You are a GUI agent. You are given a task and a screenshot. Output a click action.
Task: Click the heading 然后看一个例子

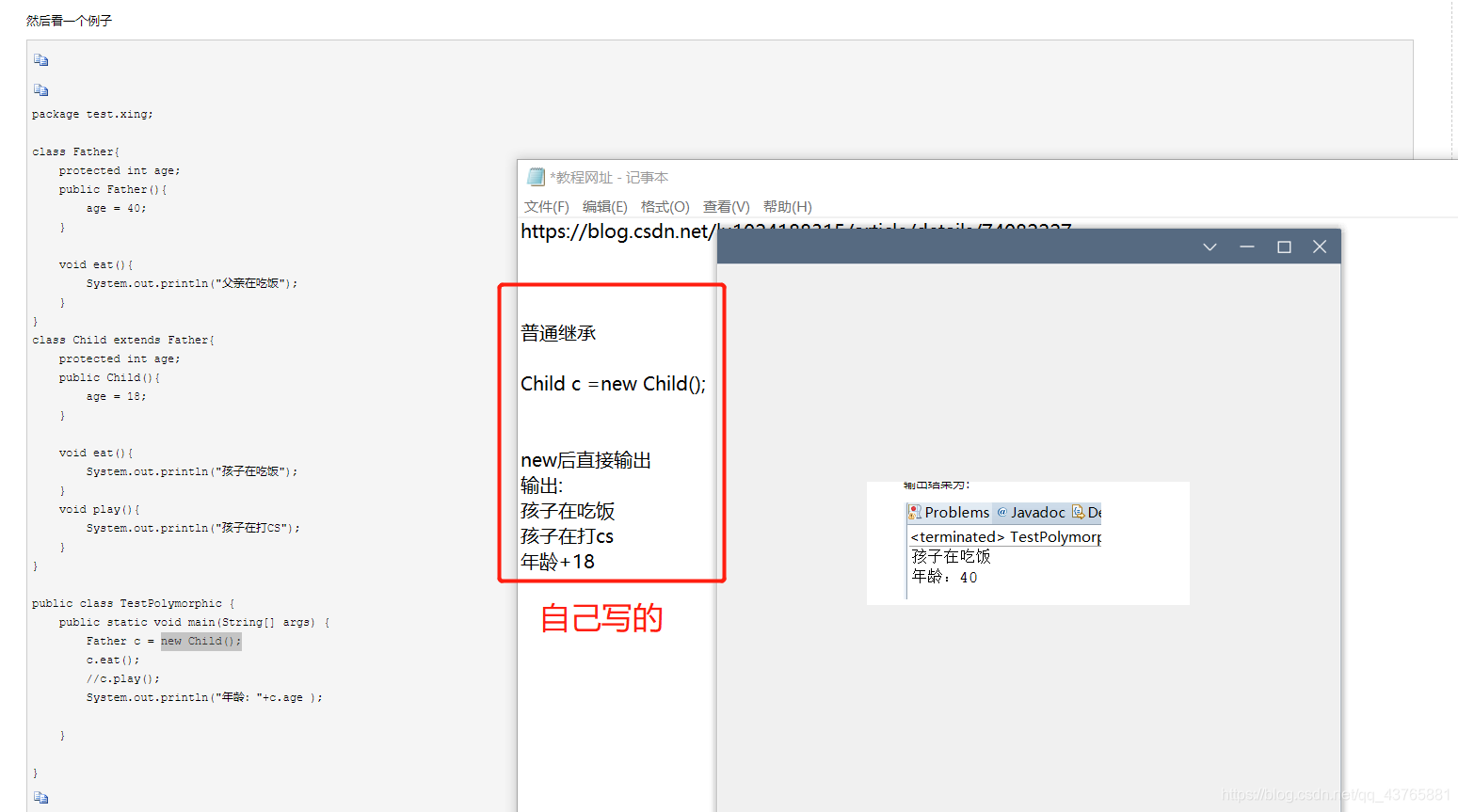coord(69,21)
